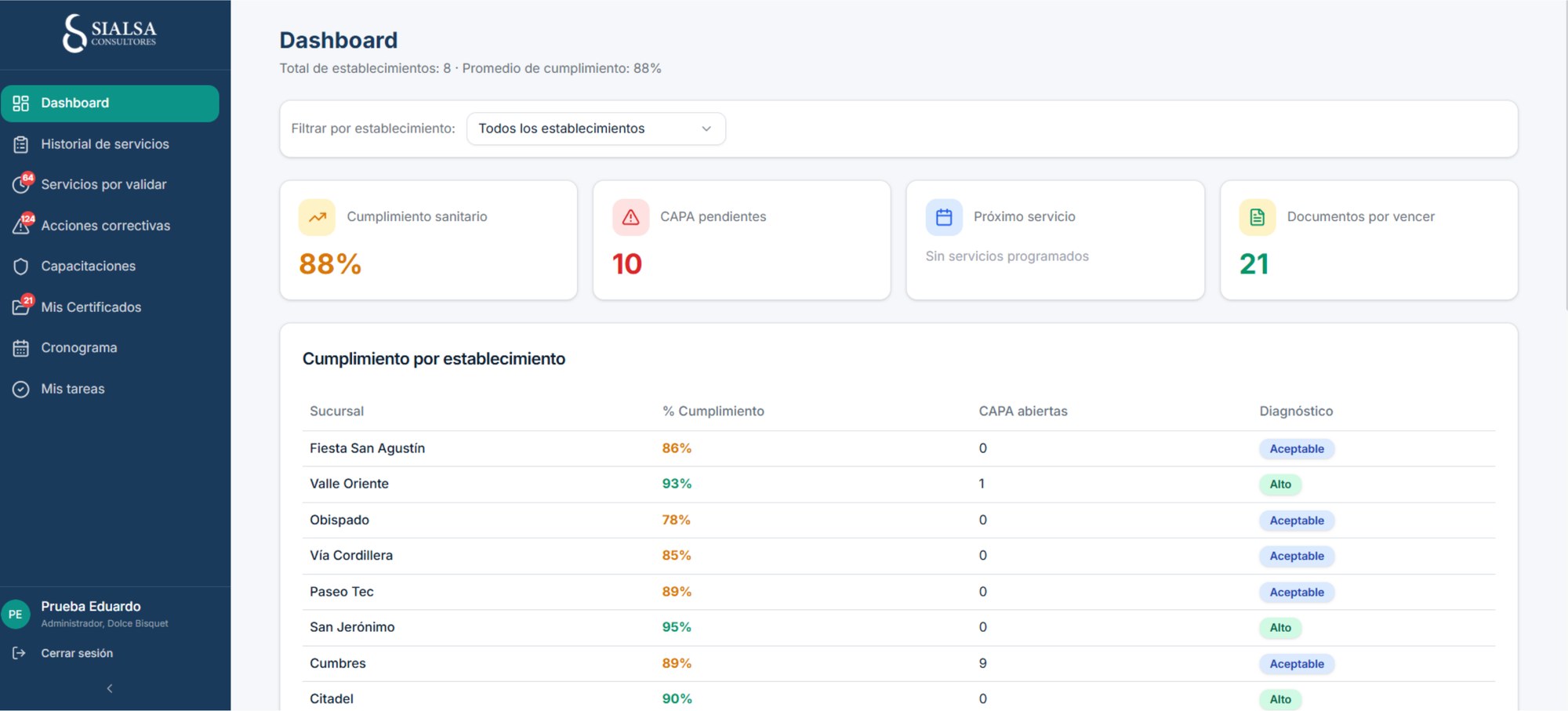This screenshot has width=1568, height=711.
Task: Open Mis Certificados page
Action: (x=110, y=307)
